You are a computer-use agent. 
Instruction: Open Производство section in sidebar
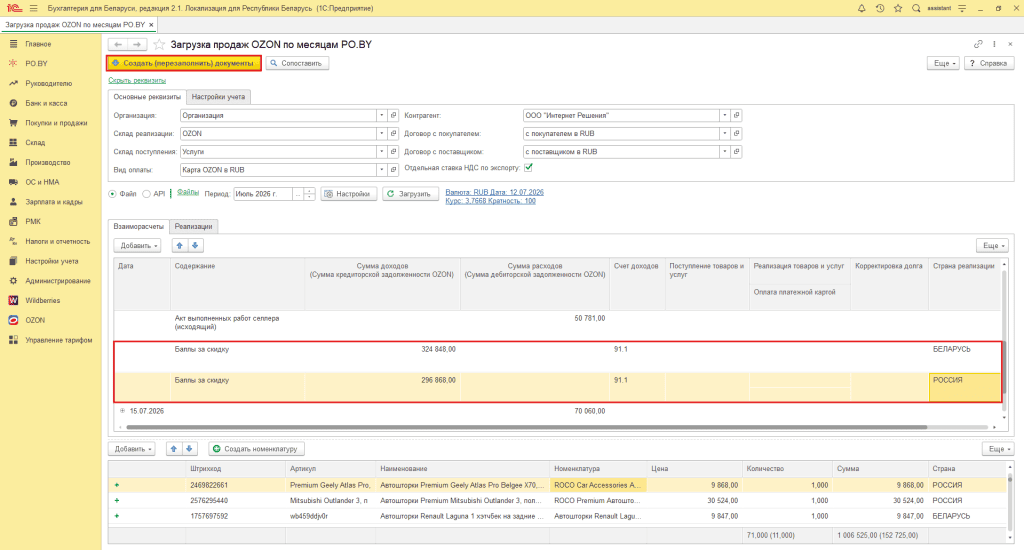[x=48, y=162]
